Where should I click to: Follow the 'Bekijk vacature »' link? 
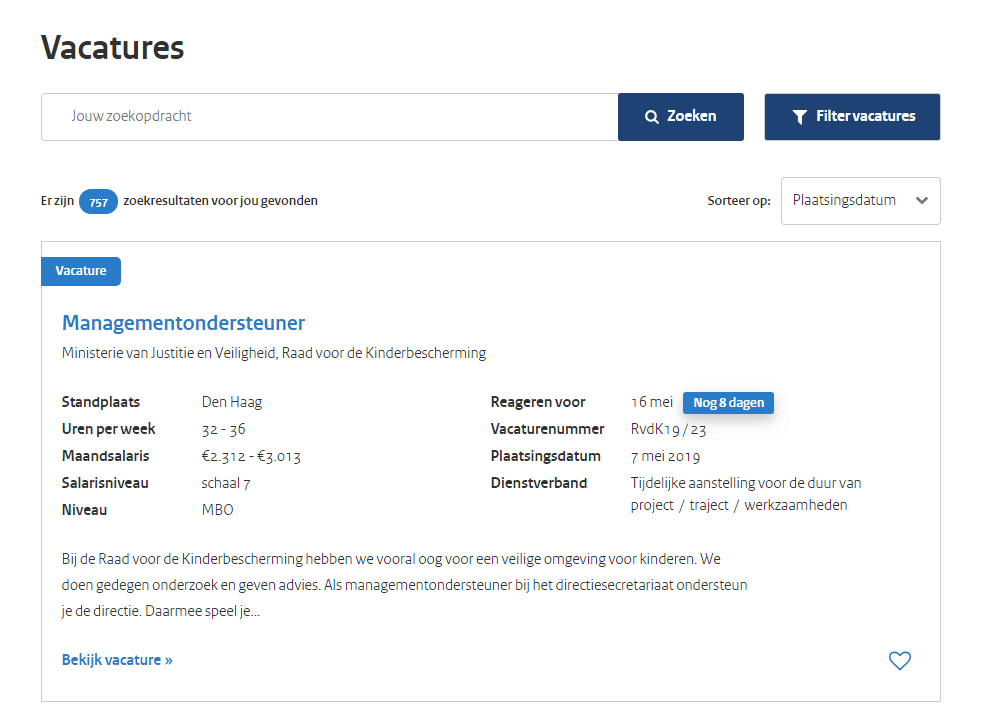click(117, 660)
